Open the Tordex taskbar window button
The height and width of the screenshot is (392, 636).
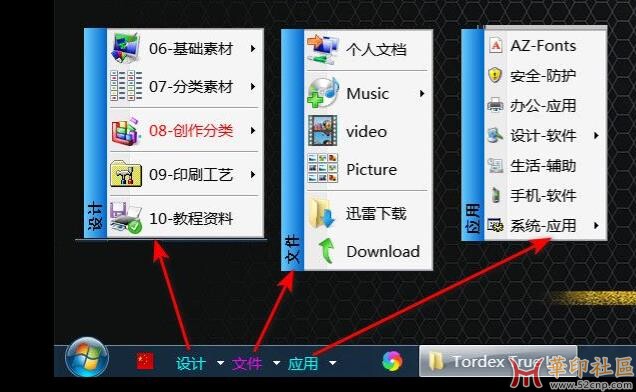(498, 361)
